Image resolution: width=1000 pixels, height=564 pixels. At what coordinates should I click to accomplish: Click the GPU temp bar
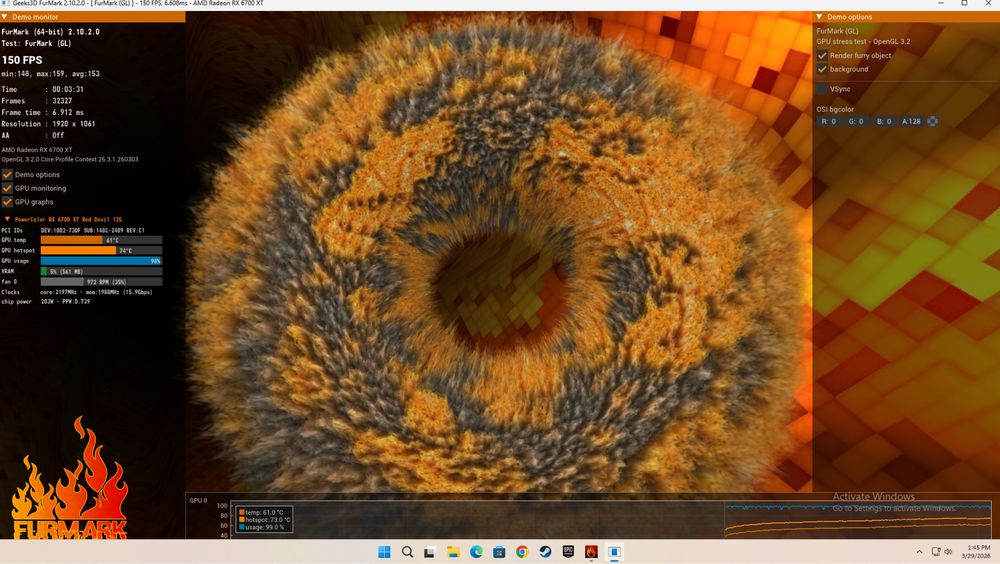tap(101, 240)
